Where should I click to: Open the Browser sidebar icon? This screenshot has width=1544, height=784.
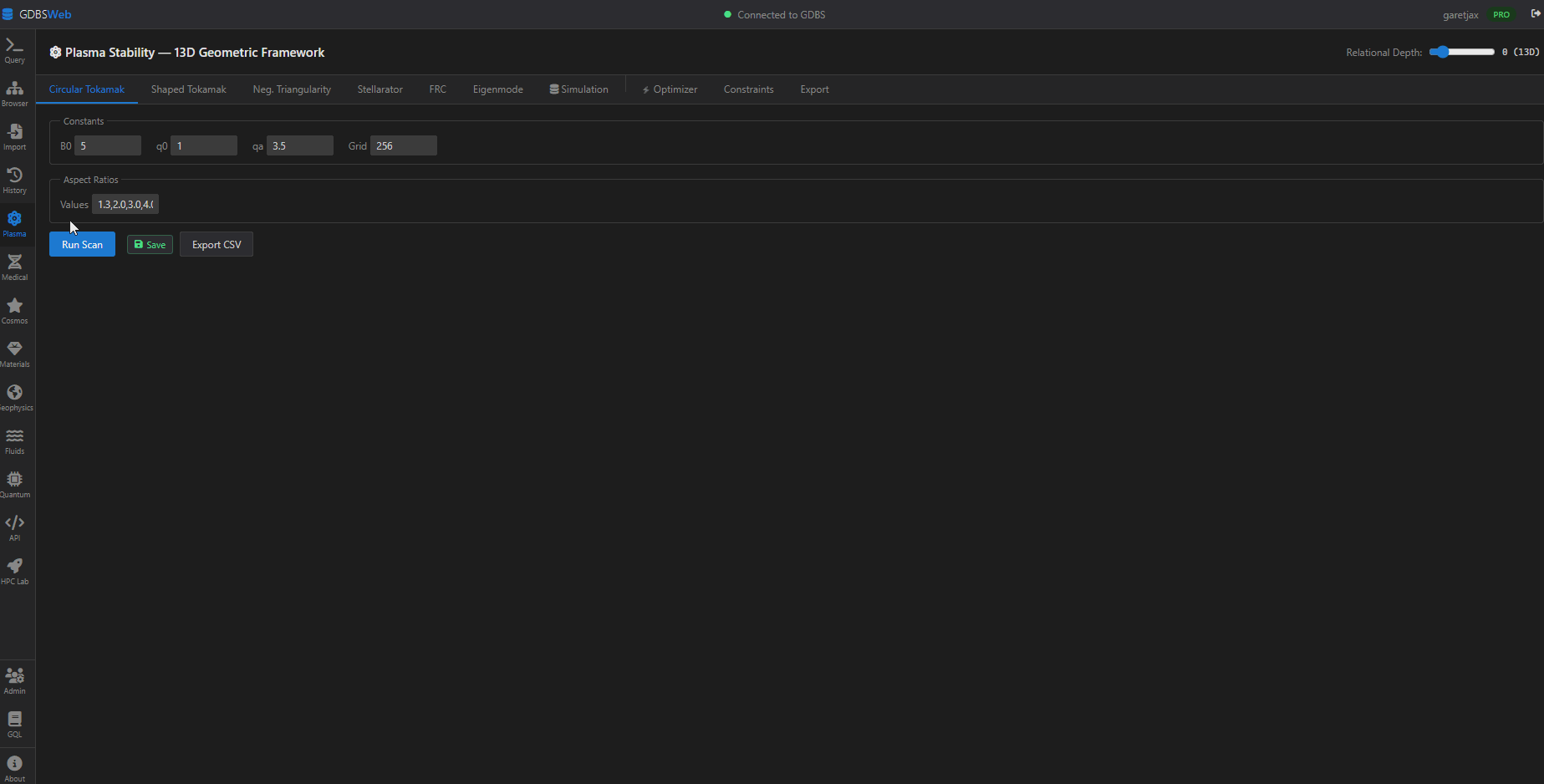[x=14, y=94]
